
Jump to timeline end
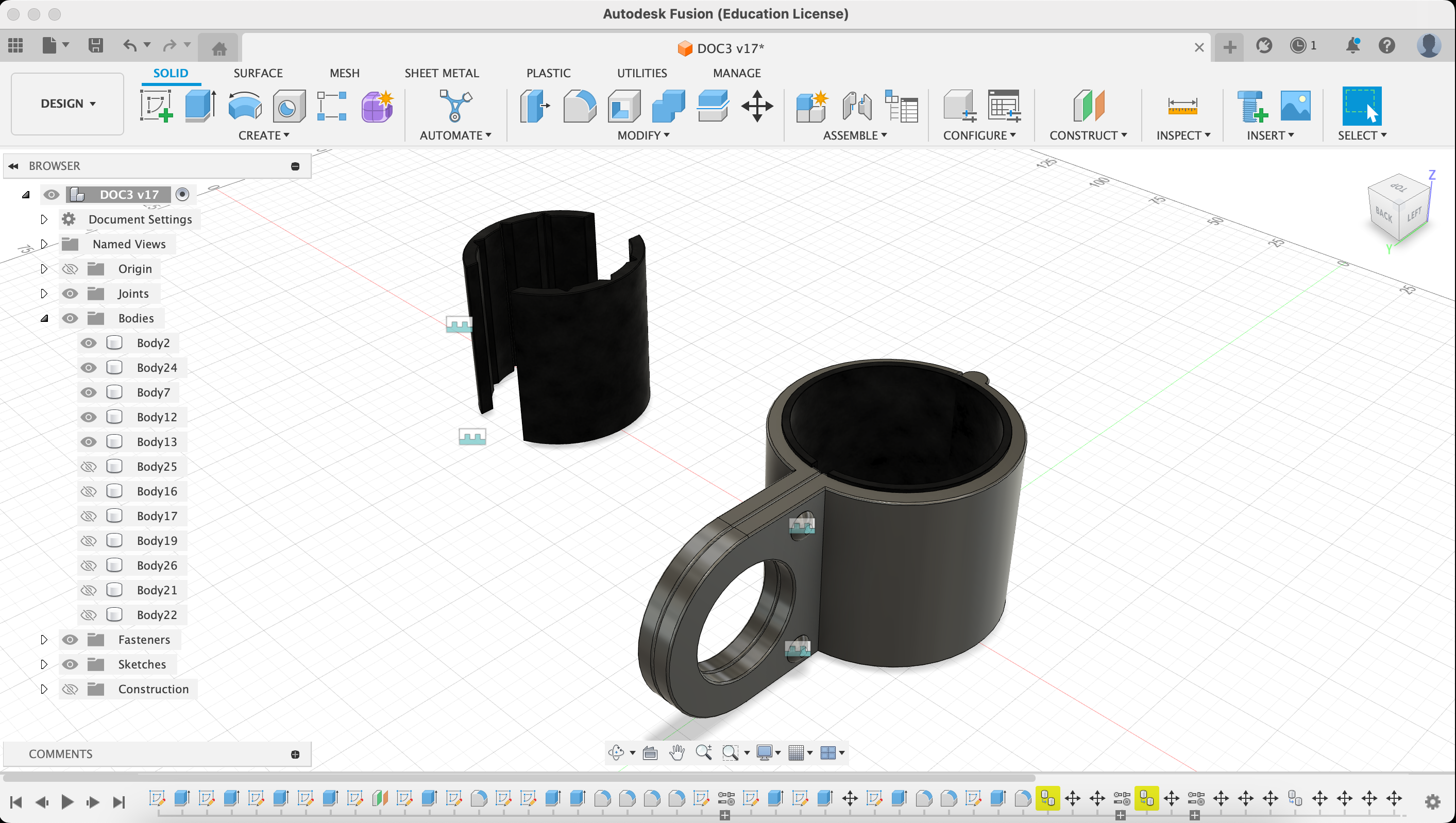tap(118, 801)
